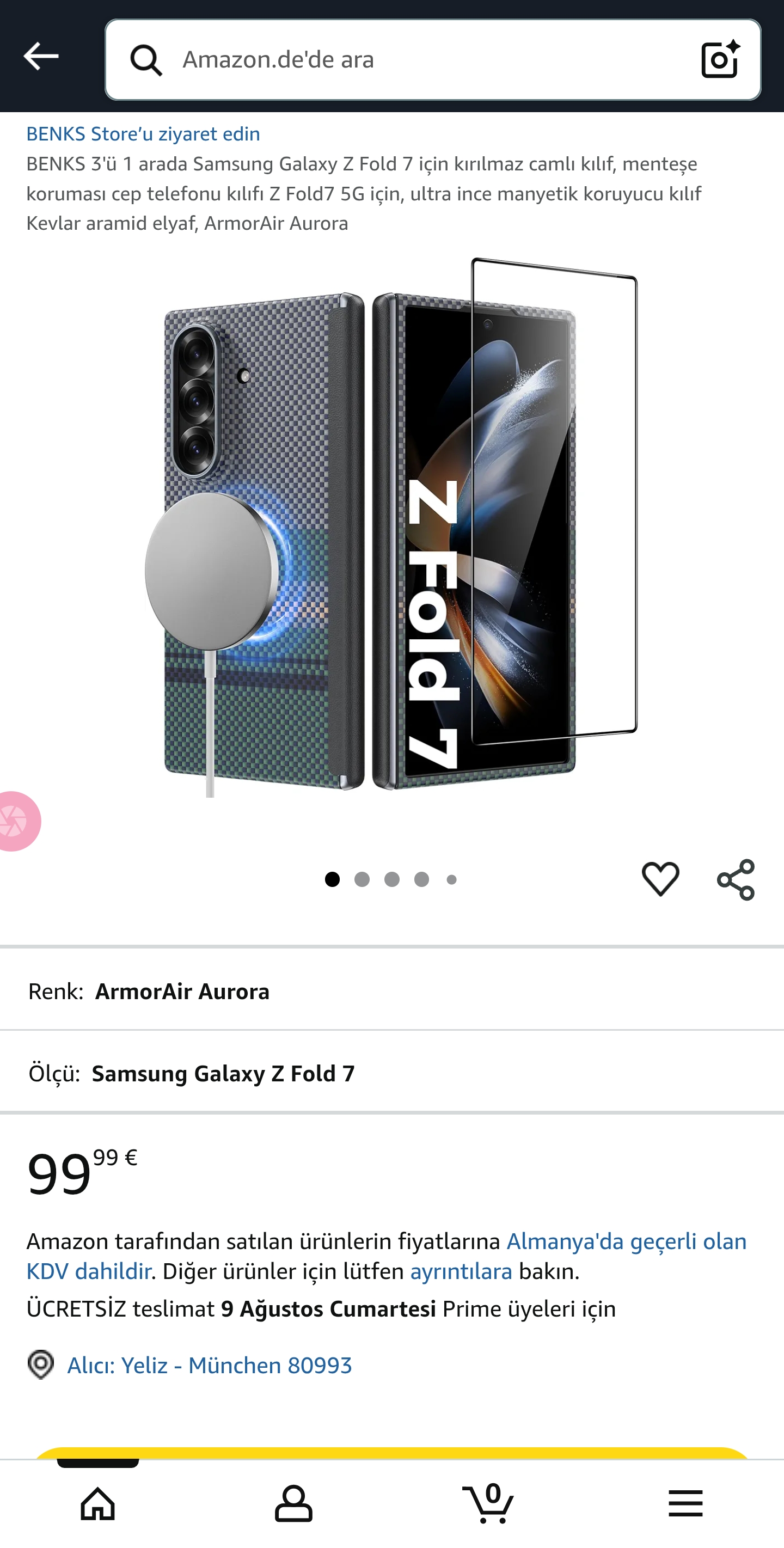Open Almanya'da geçerli olan KDV dahildir link
Screen dimensions: 784x1548
pos(387,1257)
